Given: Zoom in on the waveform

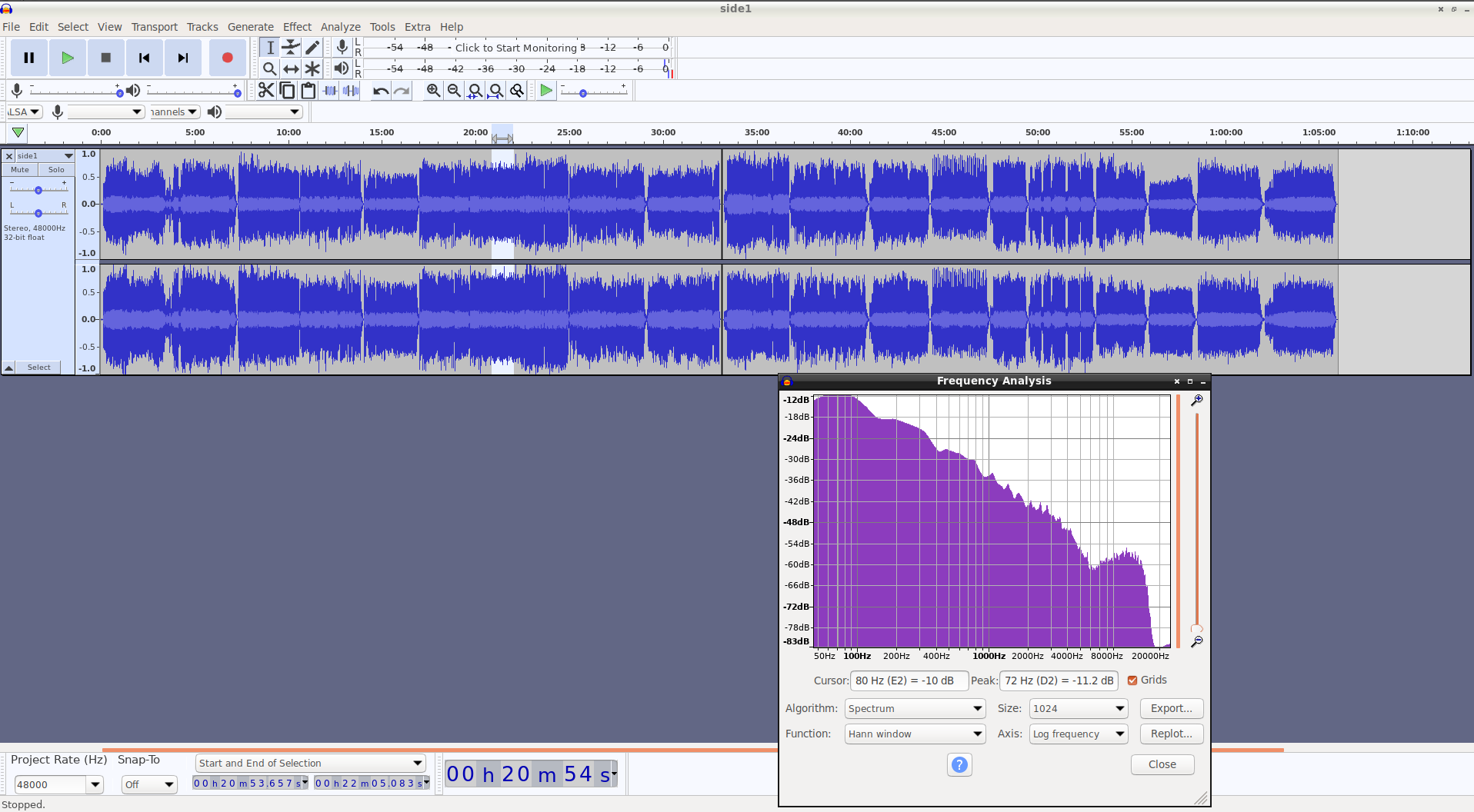Looking at the screenshot, I should click(434, 91).
